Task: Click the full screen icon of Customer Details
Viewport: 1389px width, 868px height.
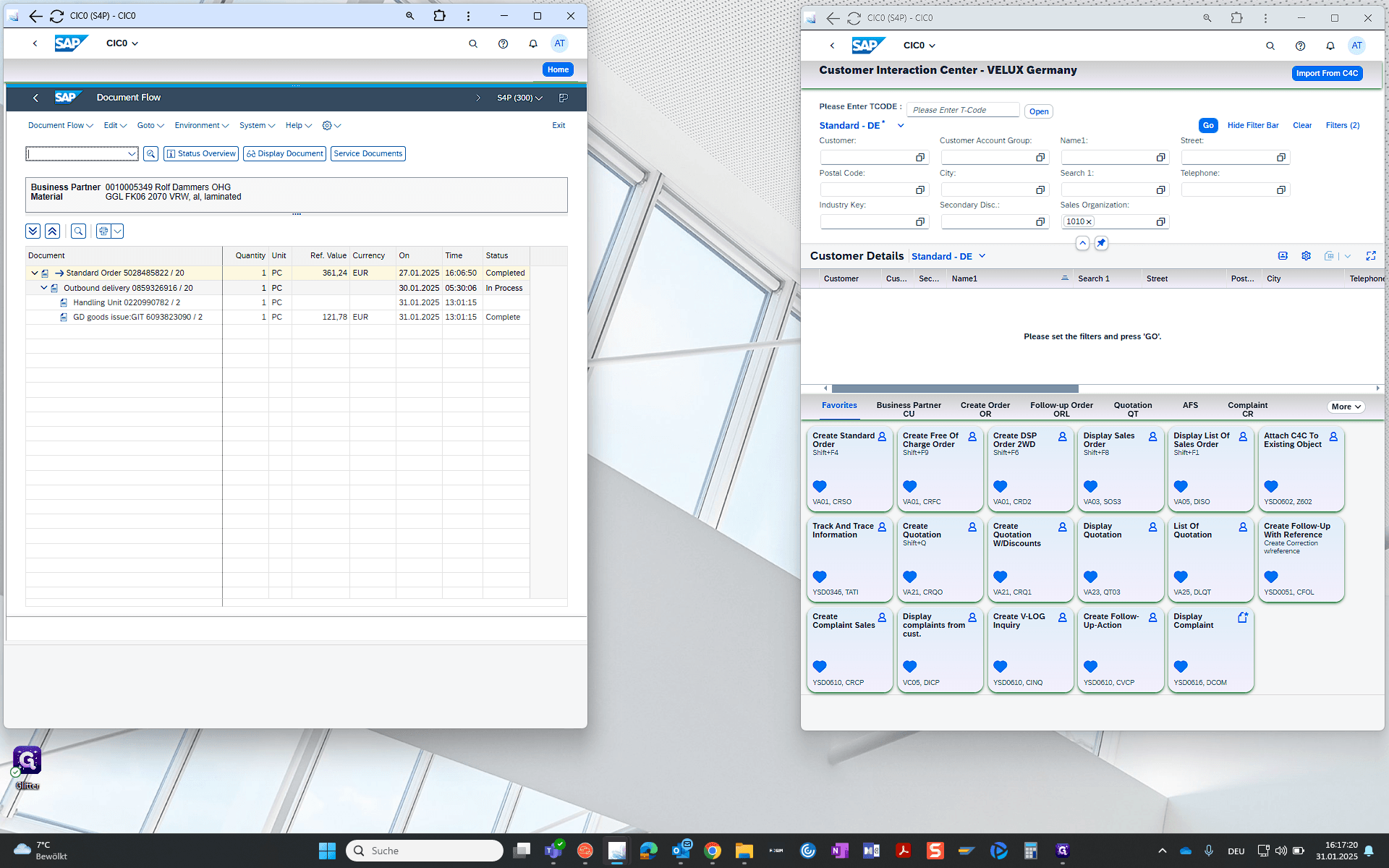Action: pos(1371,256)
